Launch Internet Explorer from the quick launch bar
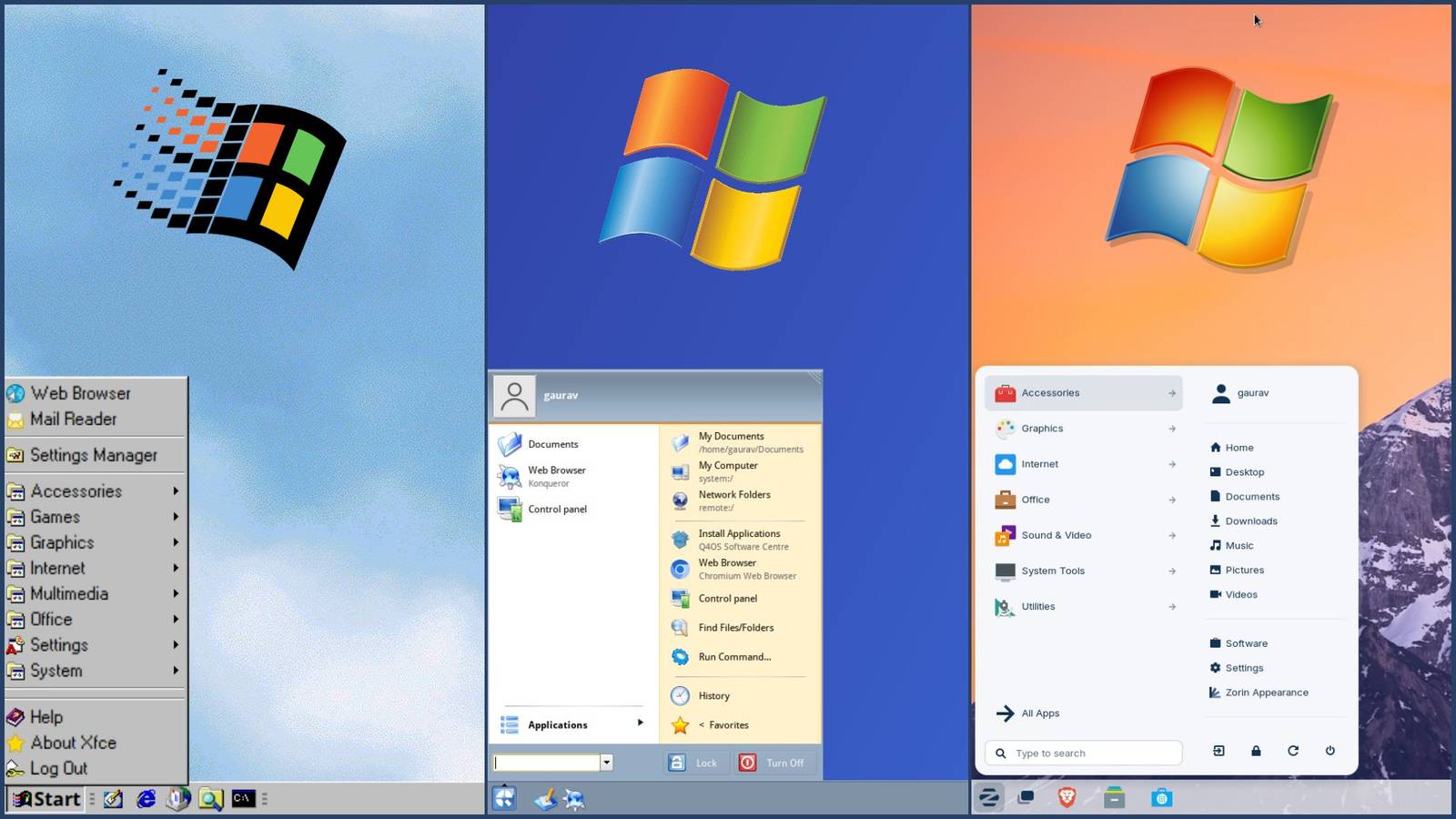1456x819 pixels. click(x=147, y=798)
